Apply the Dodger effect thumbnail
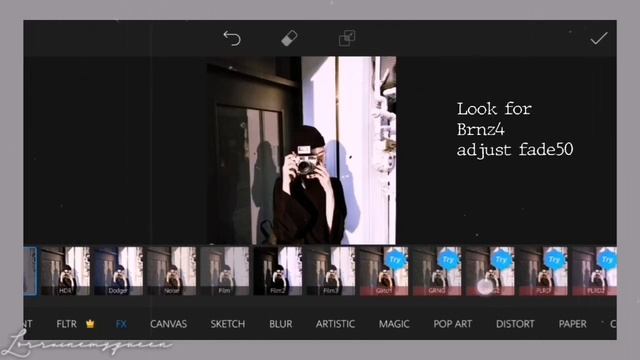The image size is (640, 360). coord(118,271)
